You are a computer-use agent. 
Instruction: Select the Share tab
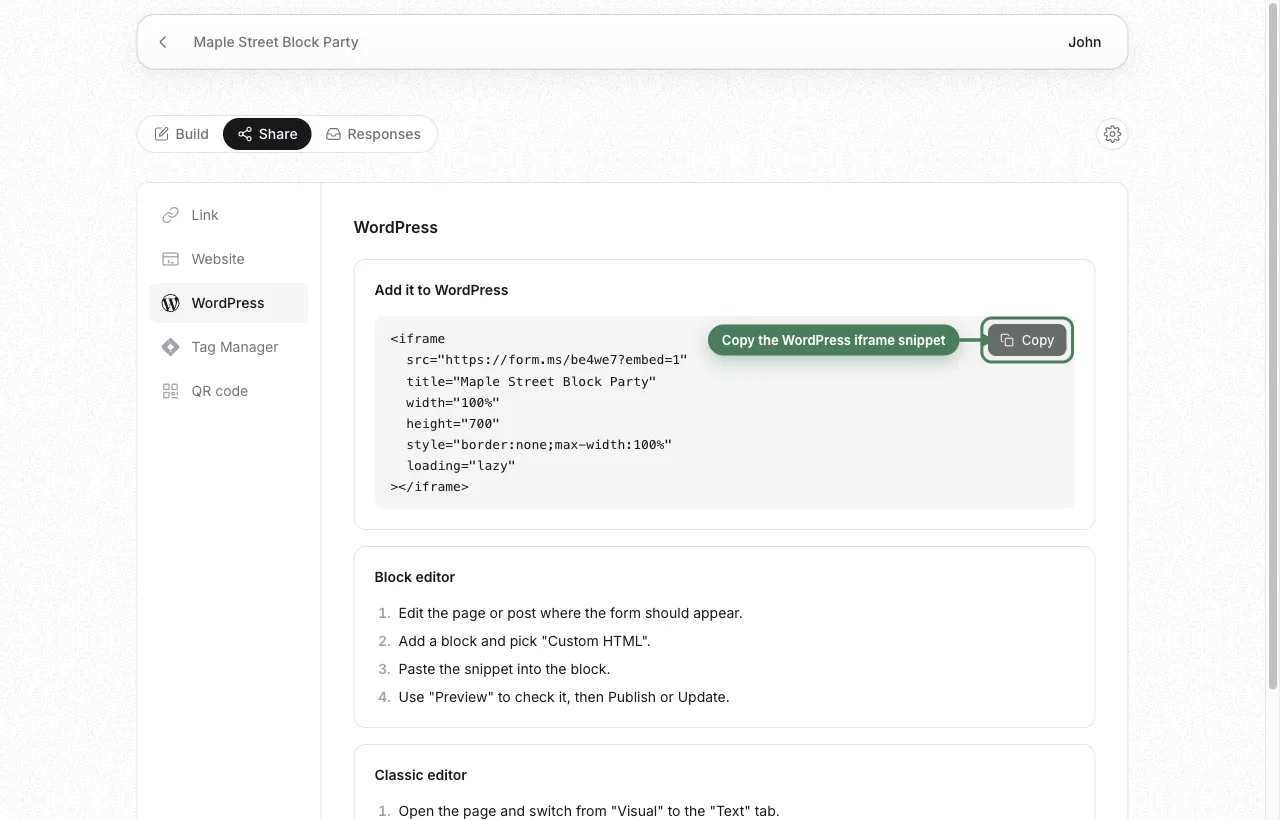pos(267,134)
